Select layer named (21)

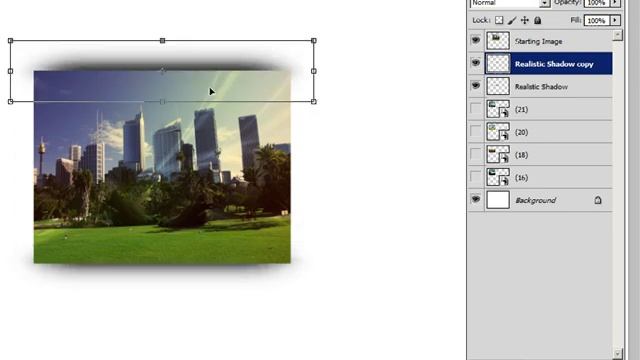point(521,109)
